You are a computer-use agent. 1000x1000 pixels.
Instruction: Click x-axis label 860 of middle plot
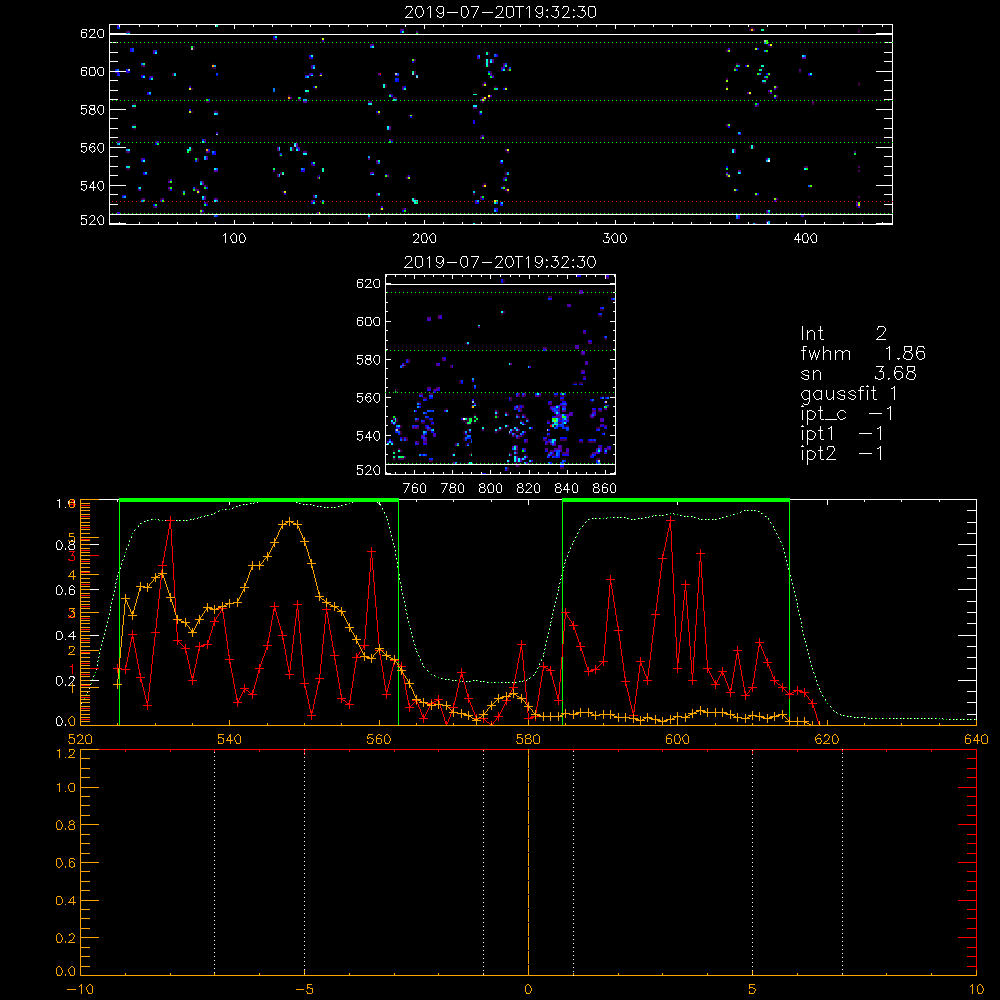(x=605, y=489)
